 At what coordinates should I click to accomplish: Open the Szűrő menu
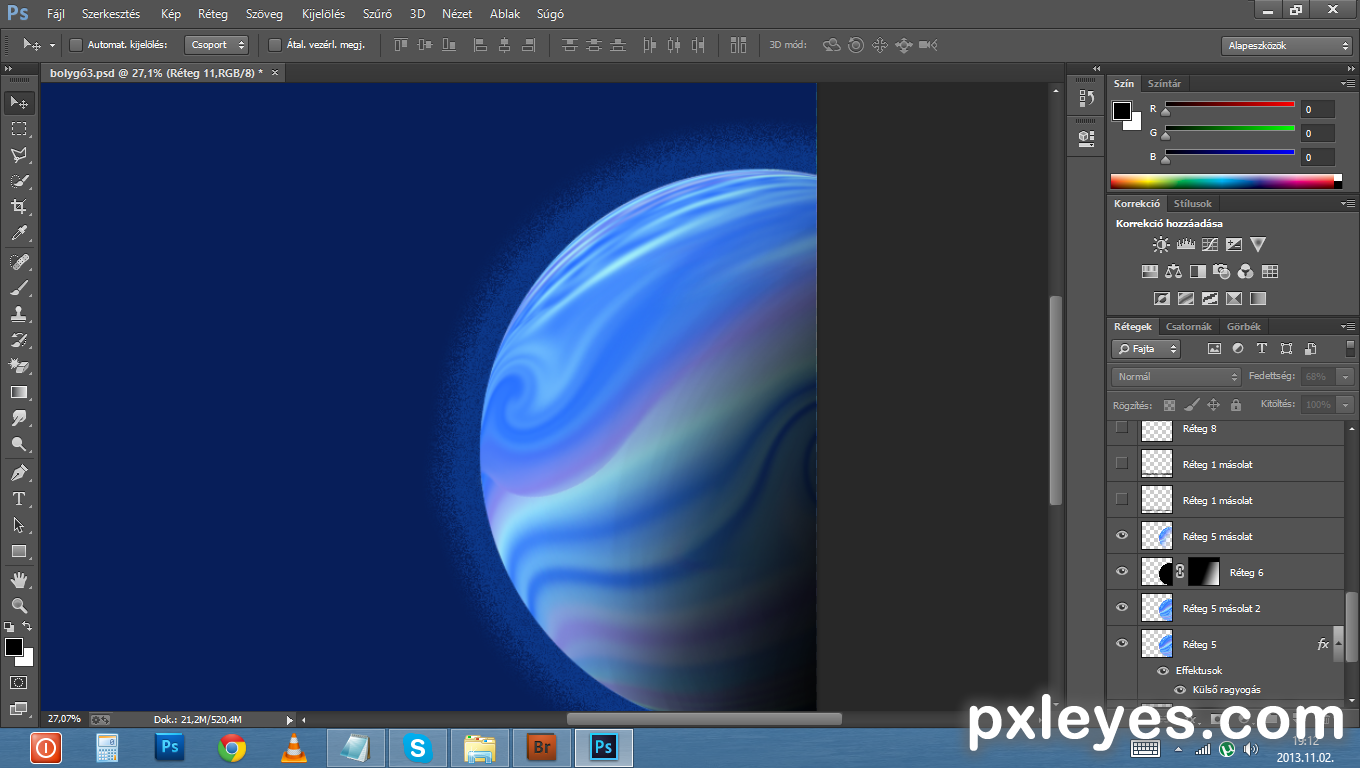pyautogui.click(x=377, y=14)
